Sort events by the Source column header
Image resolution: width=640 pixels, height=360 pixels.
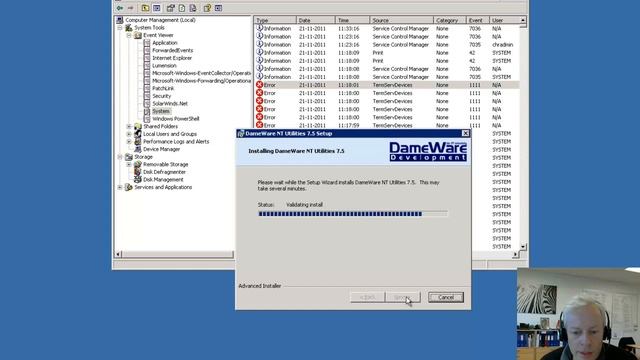(401, 20)
